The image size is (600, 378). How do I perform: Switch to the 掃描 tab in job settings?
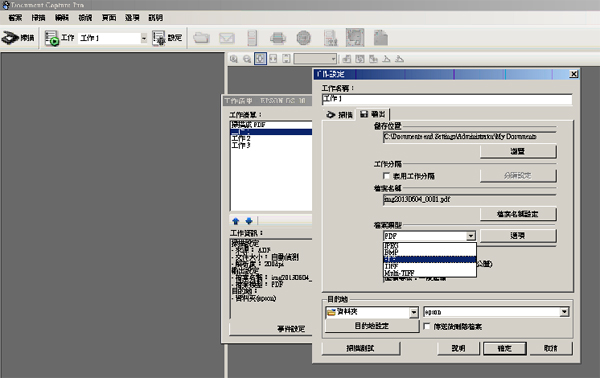tap(339, 114)
